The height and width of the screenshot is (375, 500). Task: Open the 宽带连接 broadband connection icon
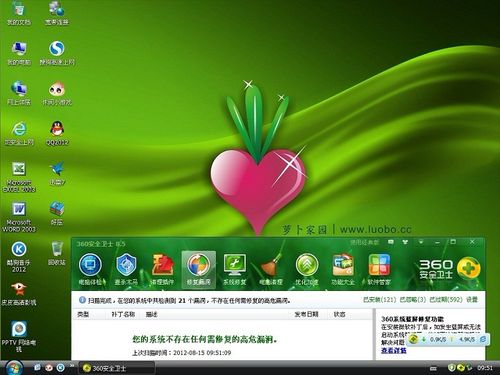(x=57, y=13)
